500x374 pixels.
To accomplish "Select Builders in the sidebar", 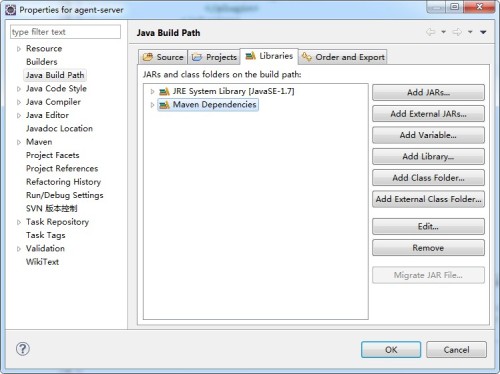I will [42, 62].
